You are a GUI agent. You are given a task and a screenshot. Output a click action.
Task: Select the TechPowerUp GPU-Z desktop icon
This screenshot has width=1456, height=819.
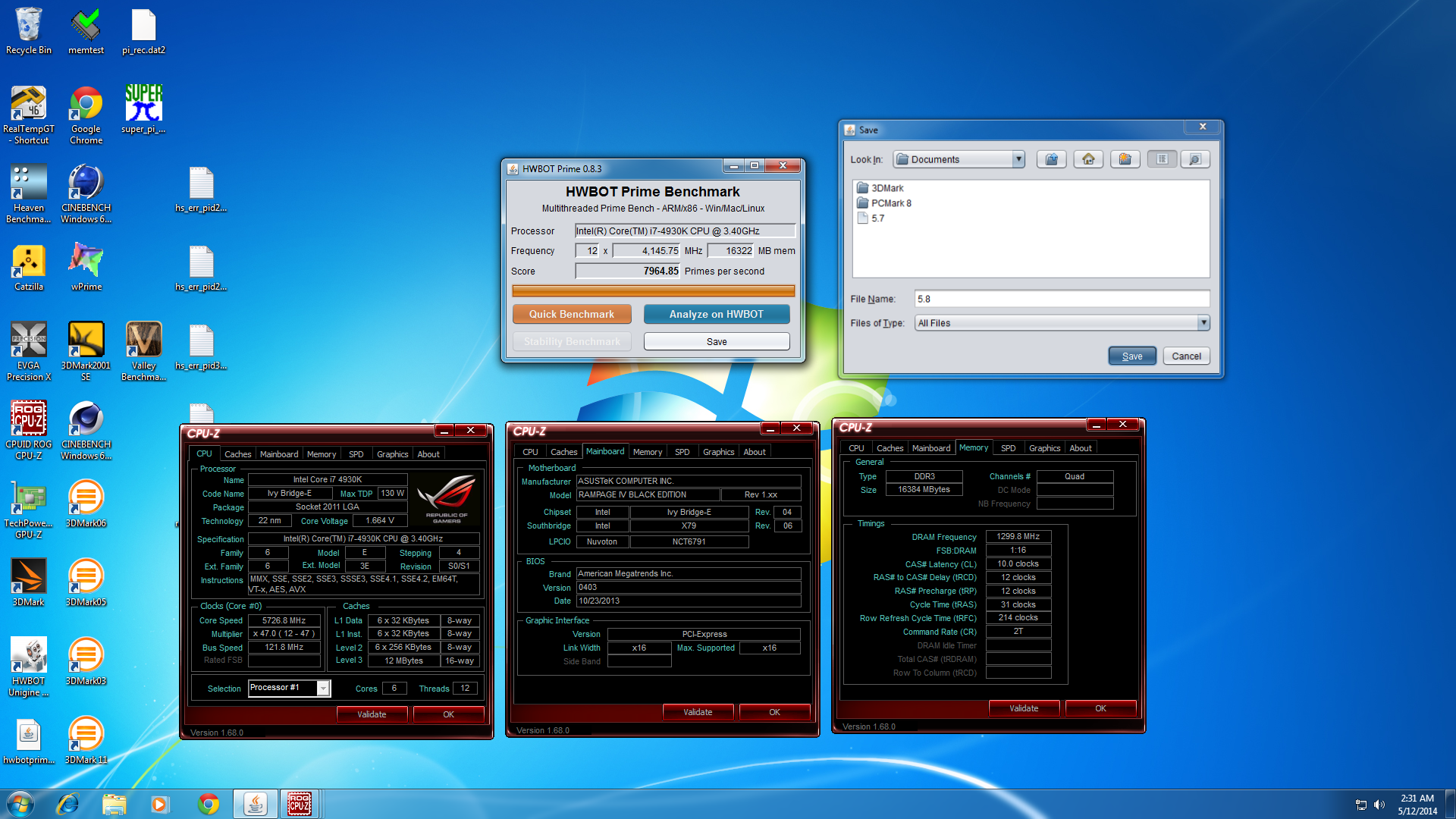tap(29, 510)
